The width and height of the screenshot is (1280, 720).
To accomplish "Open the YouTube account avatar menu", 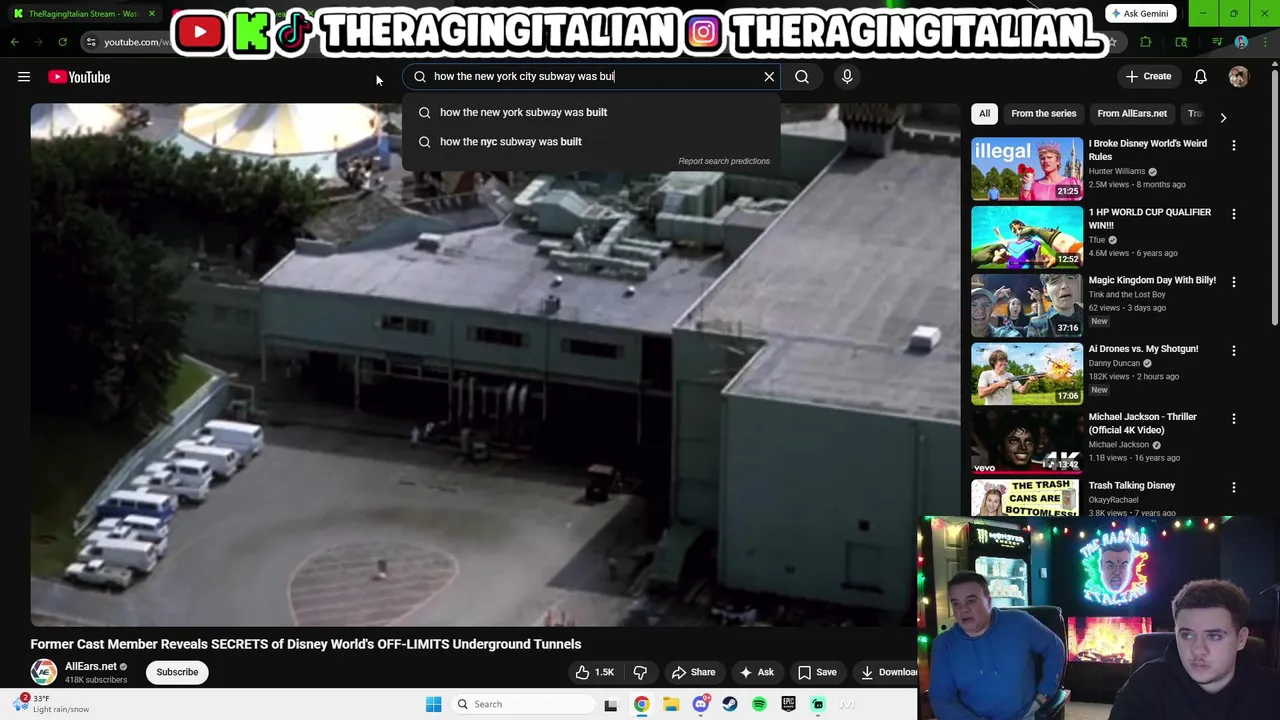I will [x=1239, y=77].
